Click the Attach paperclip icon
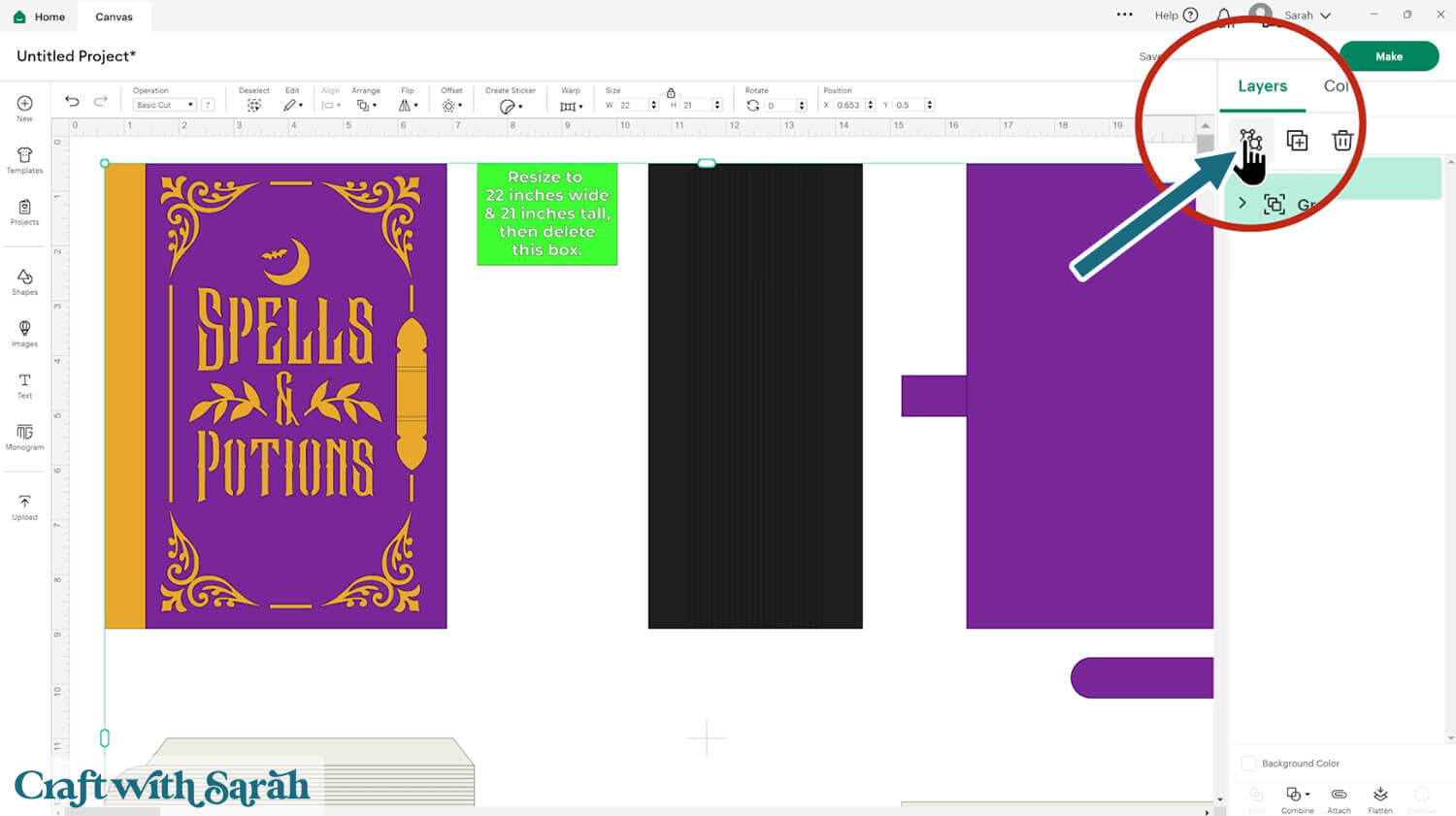1456x816 pixels. coord(1339,799)
